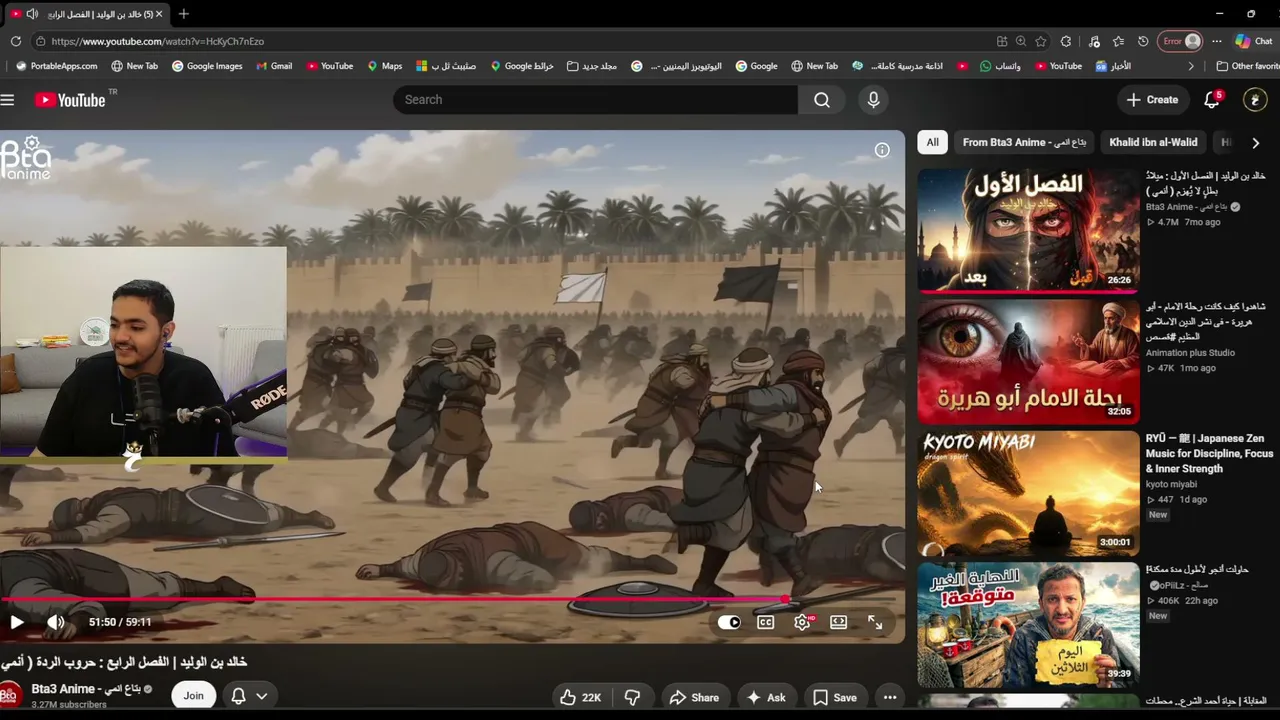Open the الأخبار bookmark
Viewport: 1280px width, 720px height.
1113,66
